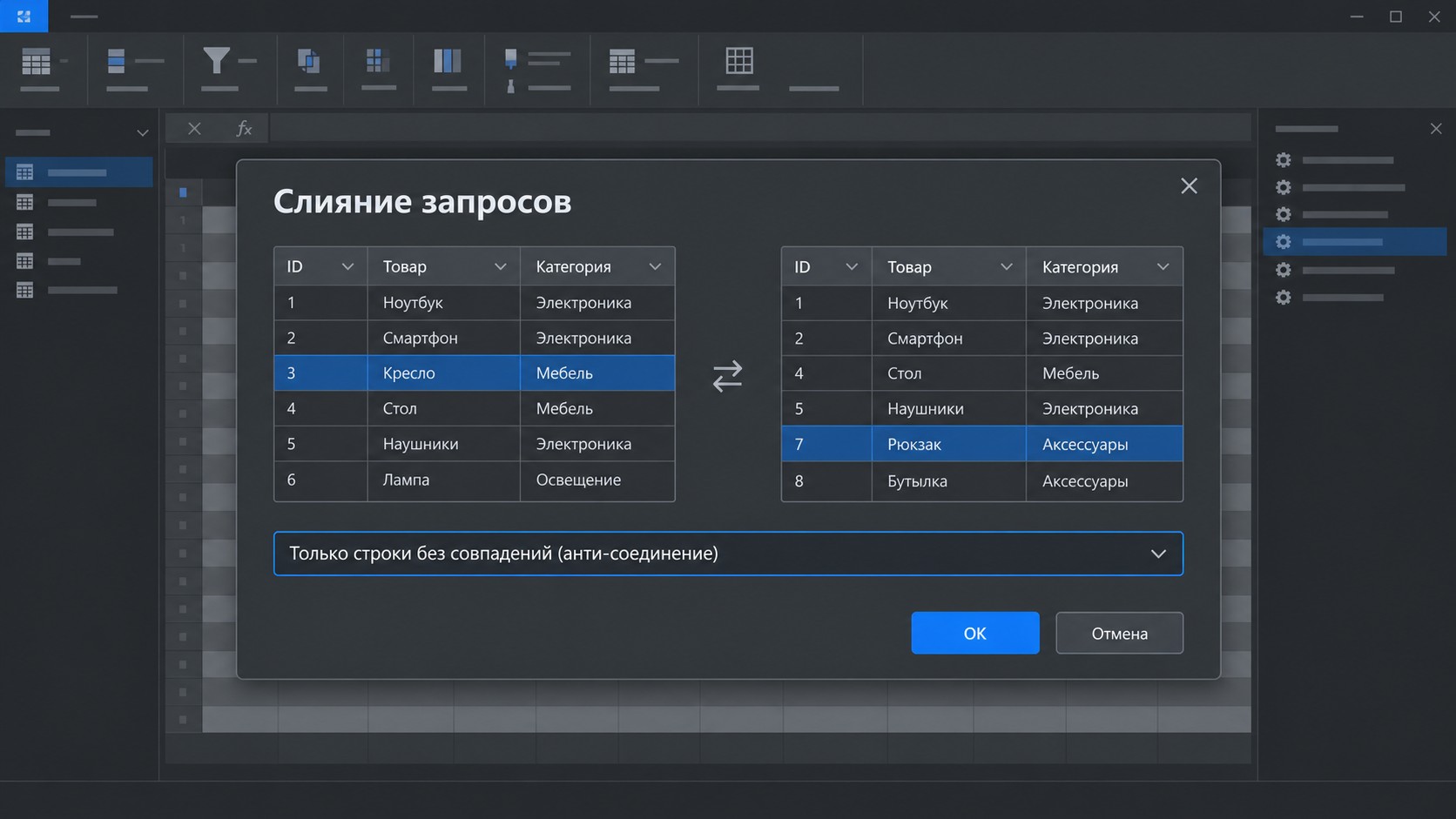Click the fifth step gear icon in right panel
This screenshot has height=819, width=1456.
click(1284, 270)
